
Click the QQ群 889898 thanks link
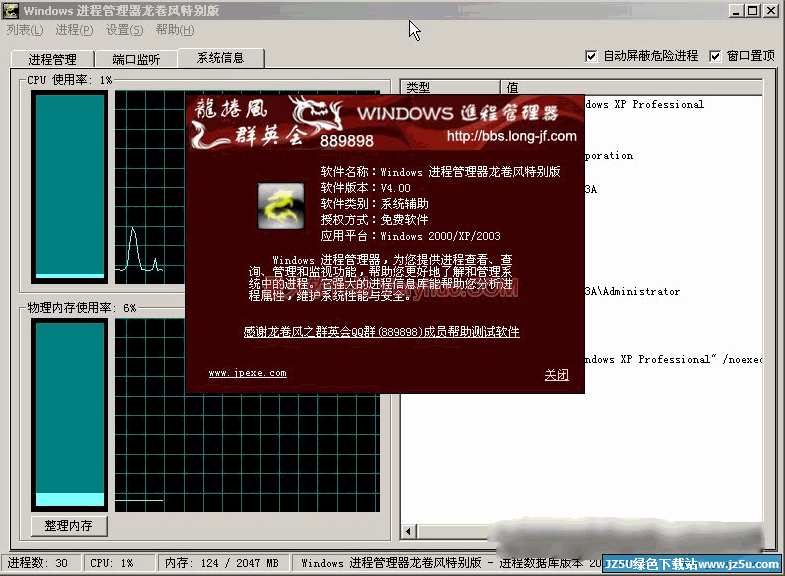381,332
